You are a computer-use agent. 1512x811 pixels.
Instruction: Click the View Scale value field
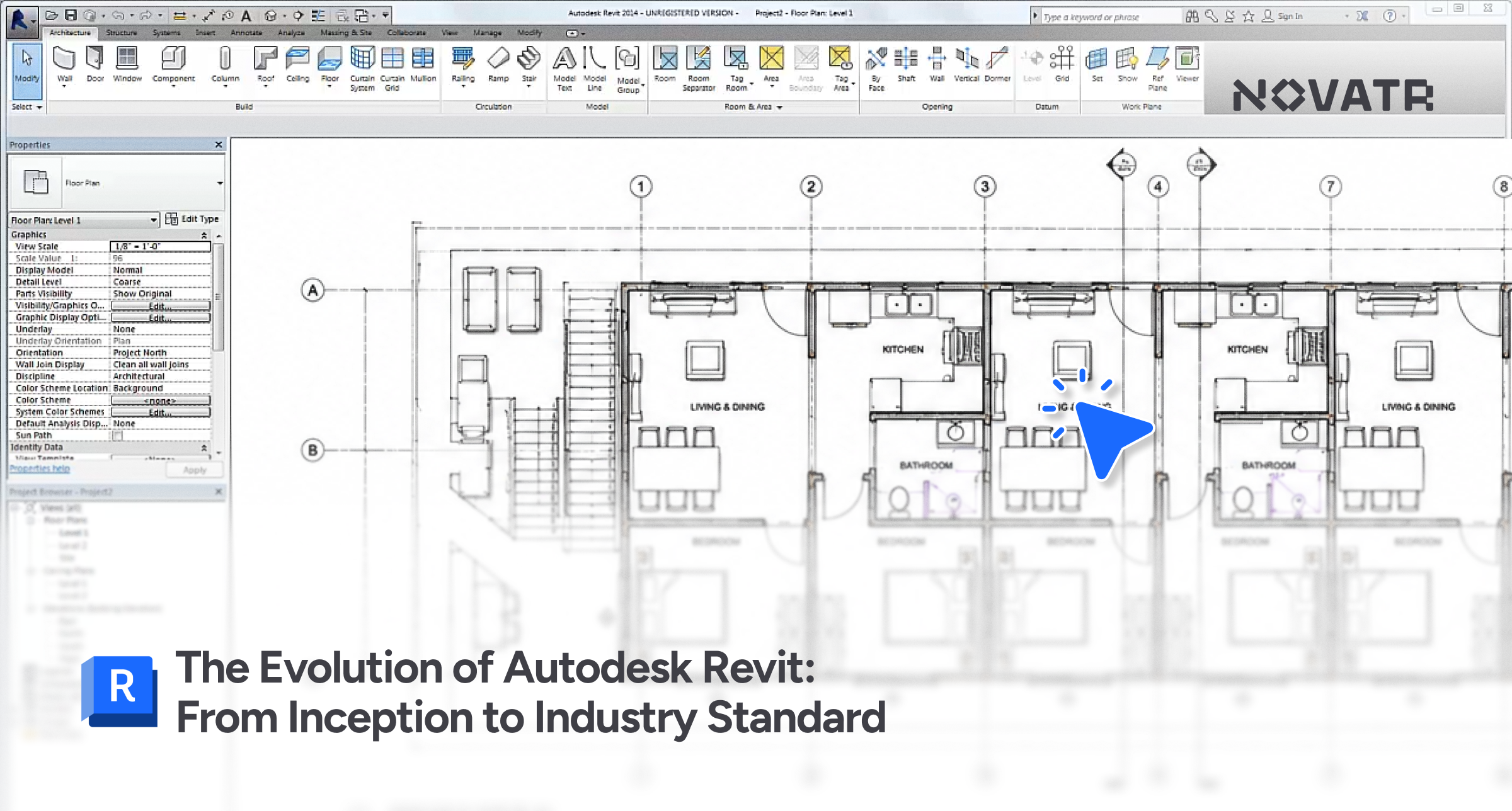coord(161,247)
